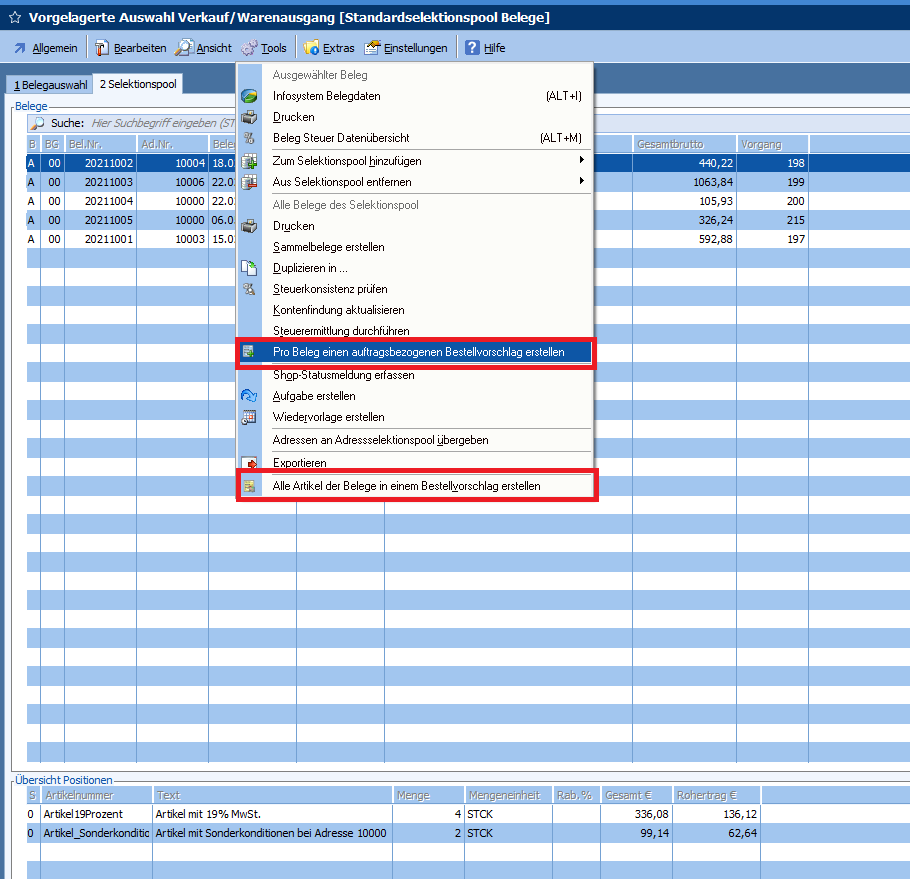Switch to the 1 Belegauswahl tab
Screen dimensions: 910x879
pos(50,85)
